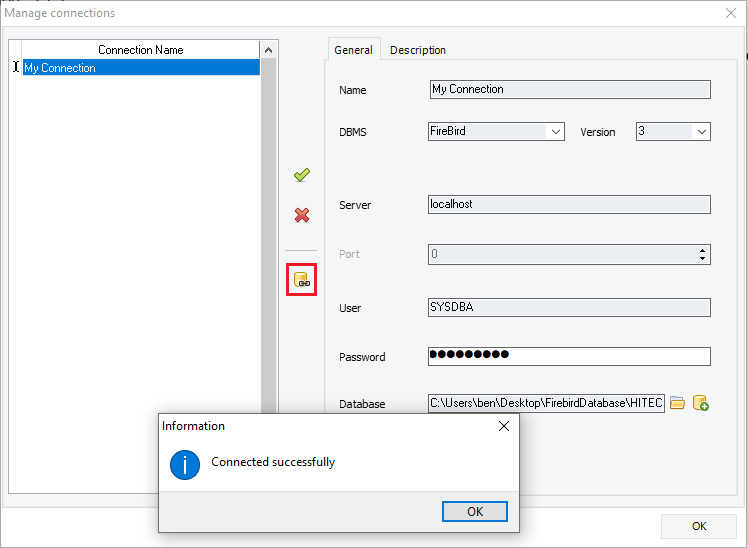Expand the Version dropdown
The height and width of the screenshot is (548, 748).
702,132
